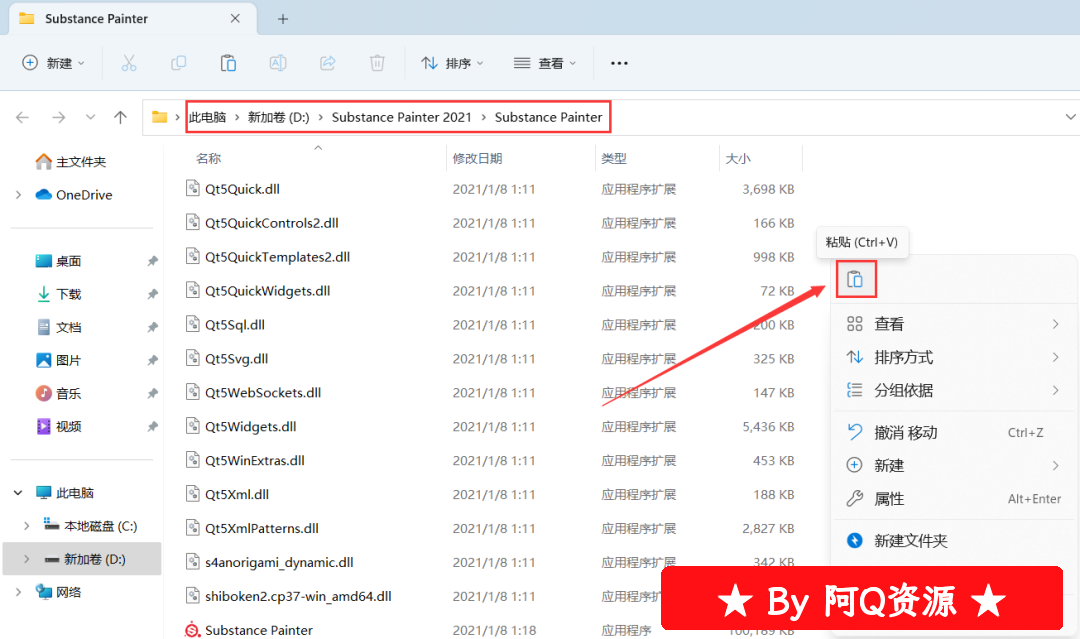Click the Up directory arrow
The width and height of the screenshot is (1080, 639).
[121, 117]
